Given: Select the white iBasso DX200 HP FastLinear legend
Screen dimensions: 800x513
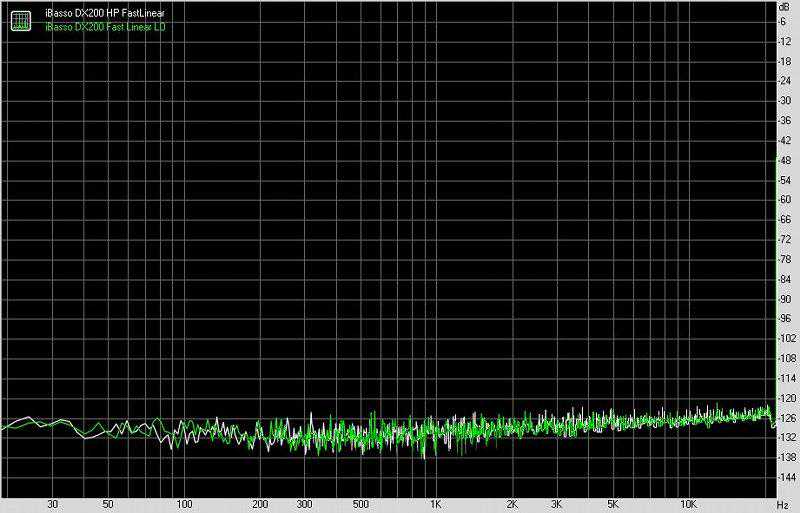Looking at the screenshot, I should click(105, 13).
